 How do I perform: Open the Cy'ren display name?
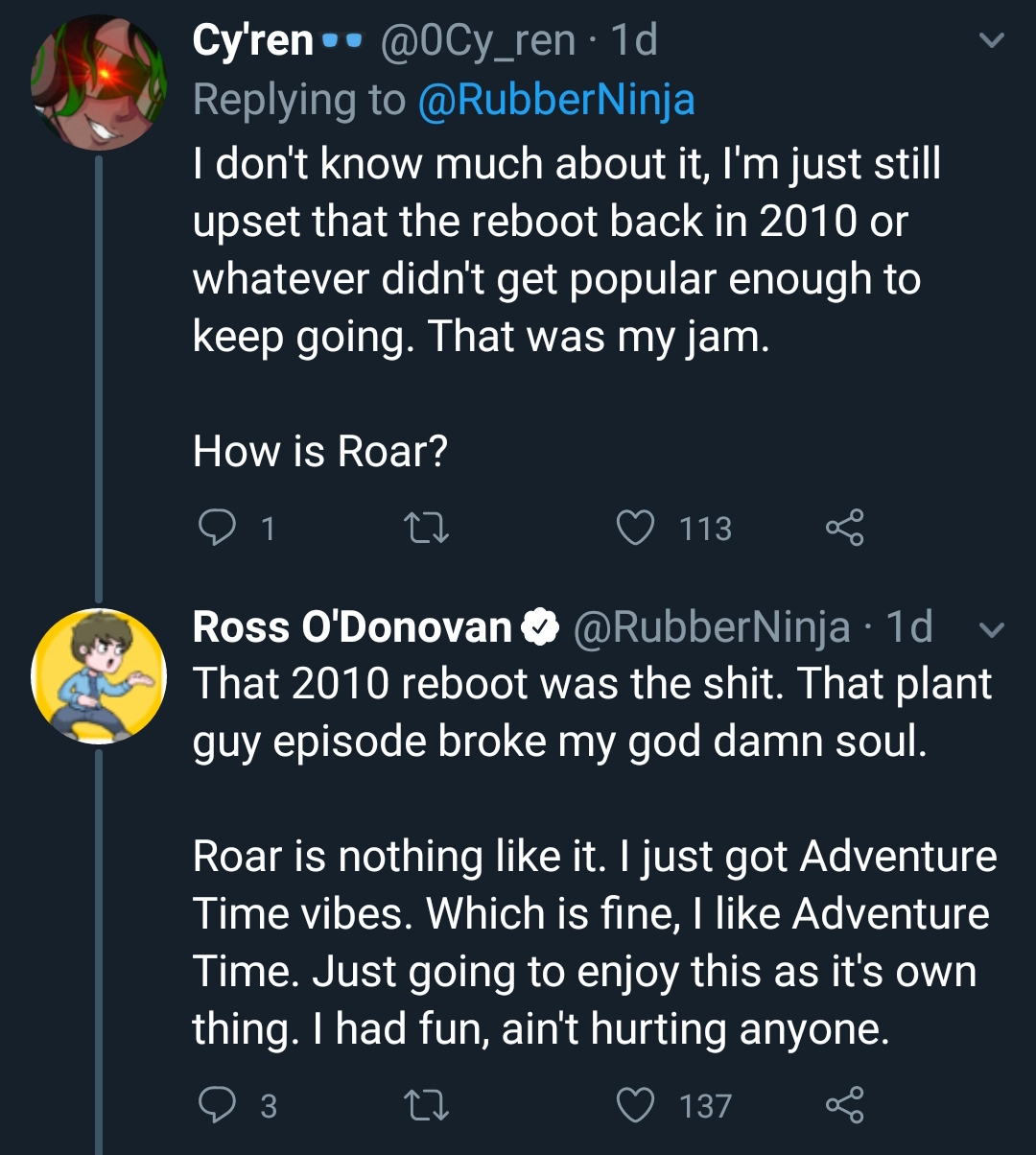pyautogui.click(x=253, y=40)
